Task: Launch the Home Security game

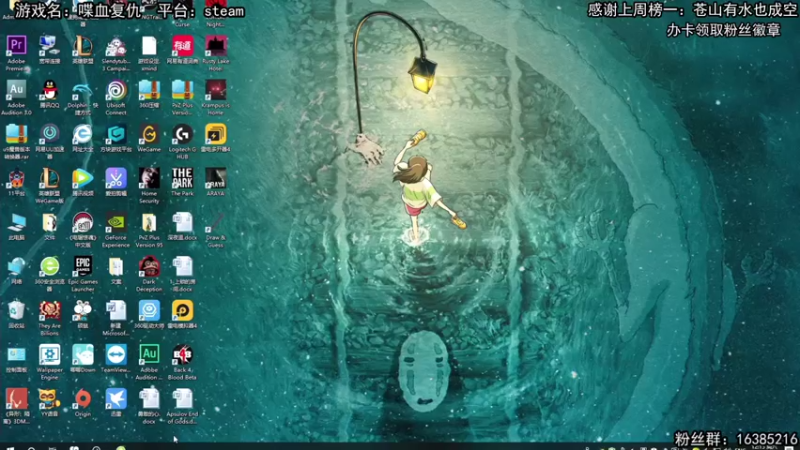Action: [149, 179]
